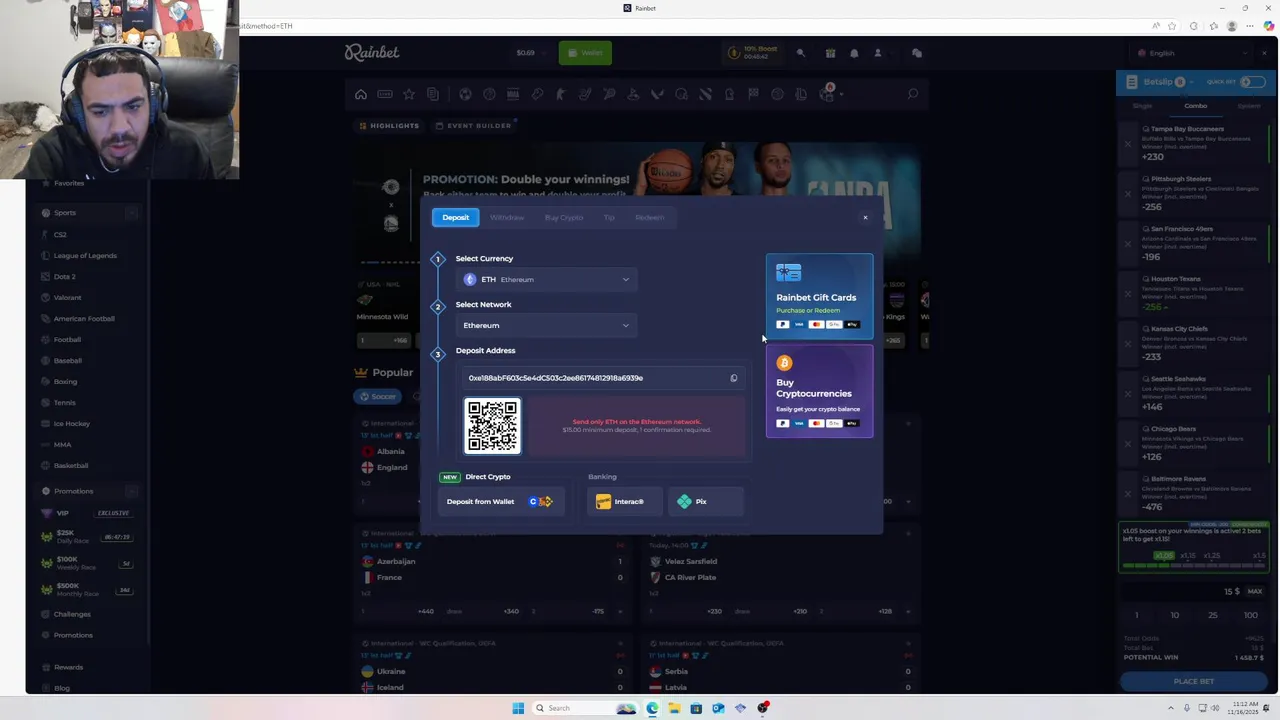Screen dimensions: 1280x720
Task: Open the $25K Daily Race entry
Action: click(87, 537)
